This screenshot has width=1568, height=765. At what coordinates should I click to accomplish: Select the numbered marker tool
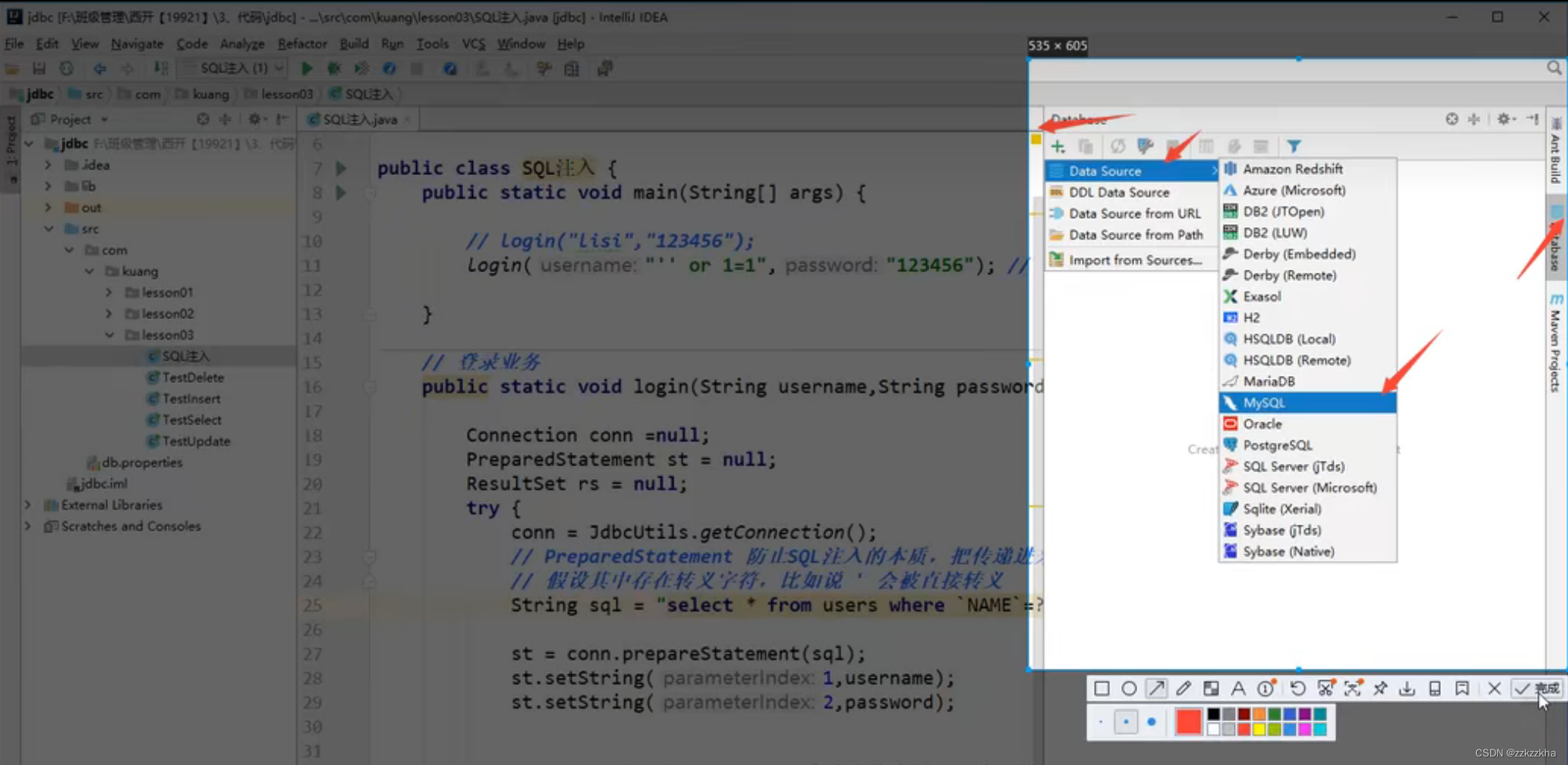pyautogui.click(x=1266, y=689)
